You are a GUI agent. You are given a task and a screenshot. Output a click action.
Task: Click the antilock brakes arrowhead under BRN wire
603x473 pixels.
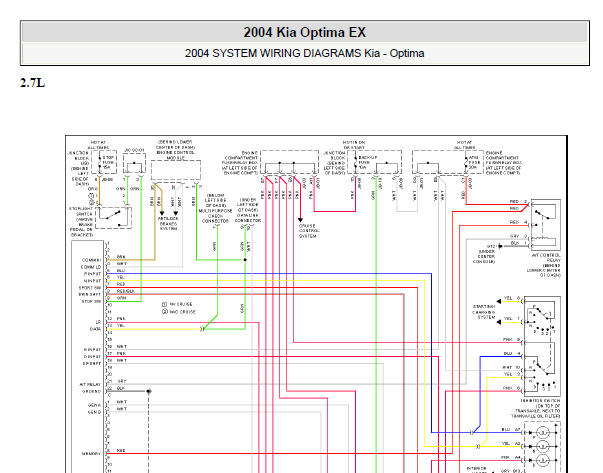(162, 213)
